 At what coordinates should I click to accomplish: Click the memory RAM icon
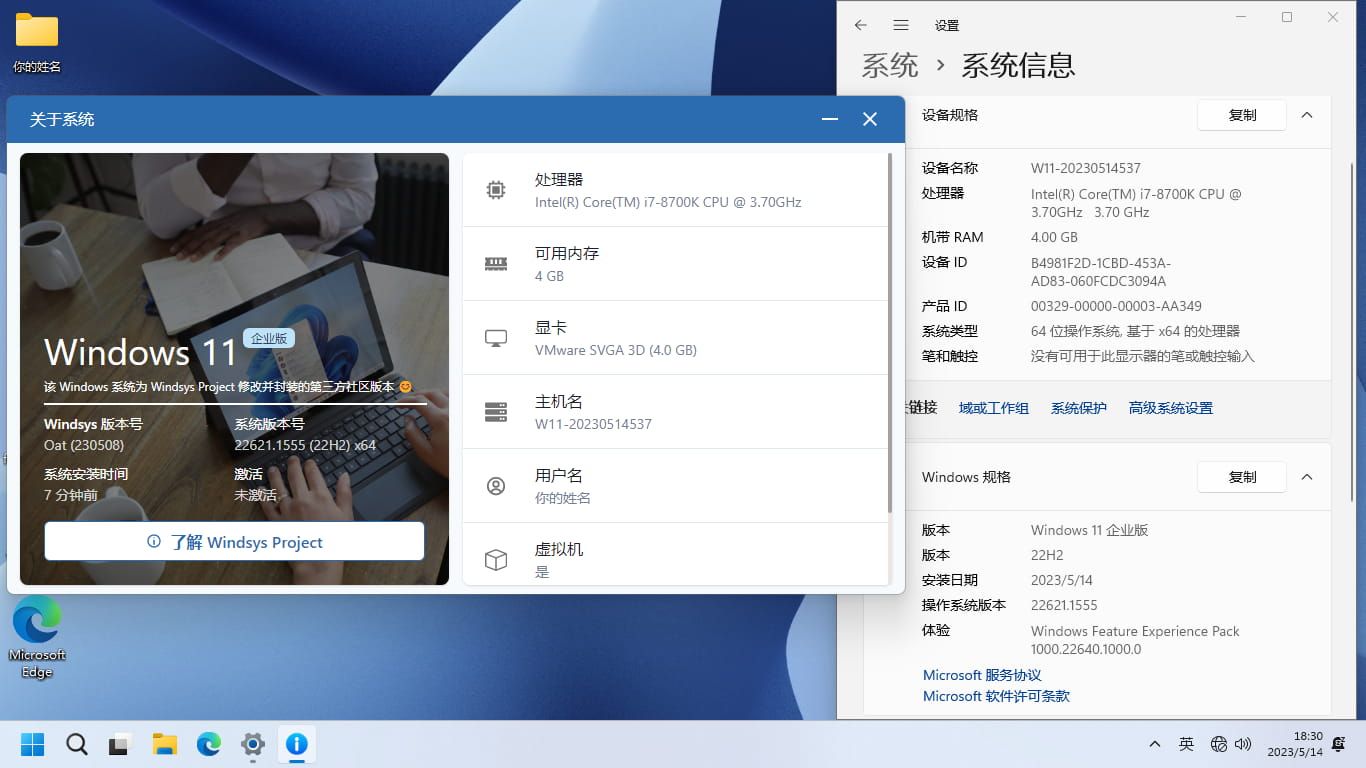point(496,264)
